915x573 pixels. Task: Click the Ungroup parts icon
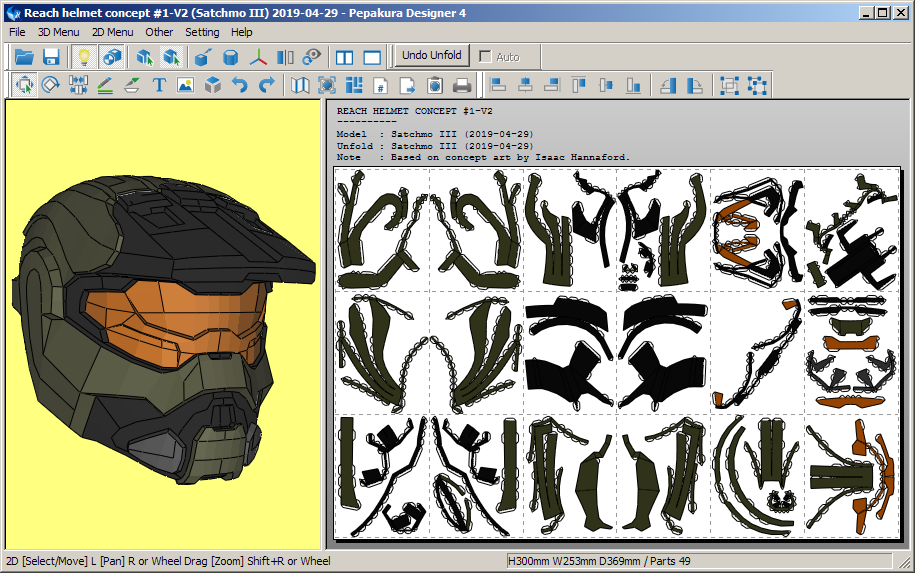pyautogui.click(x=757, y=85)
